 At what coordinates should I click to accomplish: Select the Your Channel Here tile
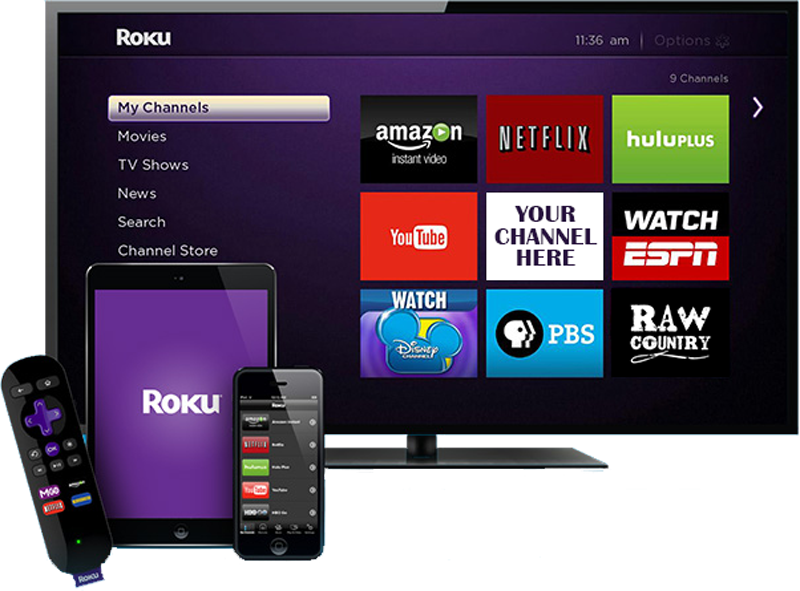tap(545, 236)
